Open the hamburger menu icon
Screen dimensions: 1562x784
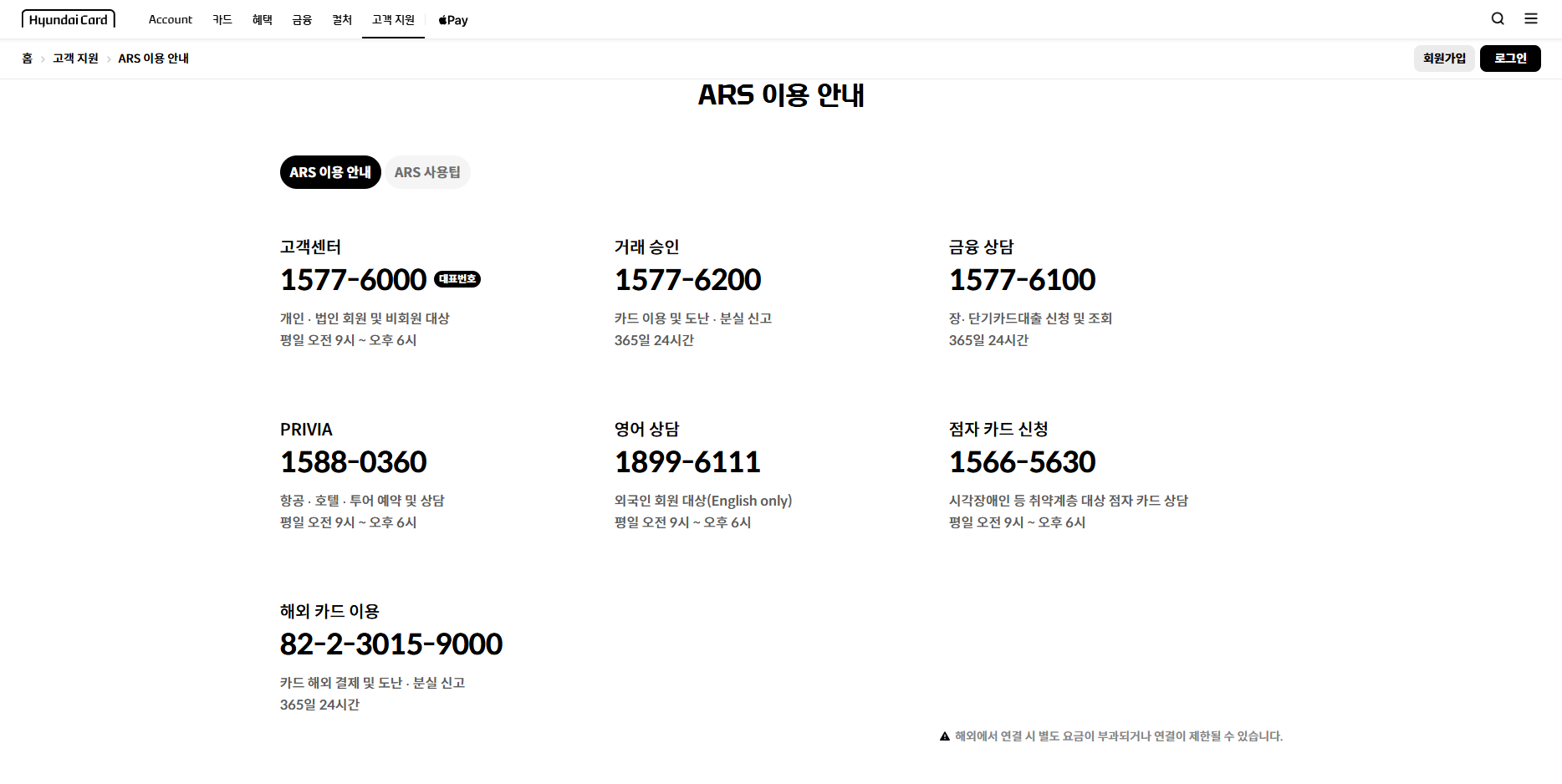[x=1531, y=18]
